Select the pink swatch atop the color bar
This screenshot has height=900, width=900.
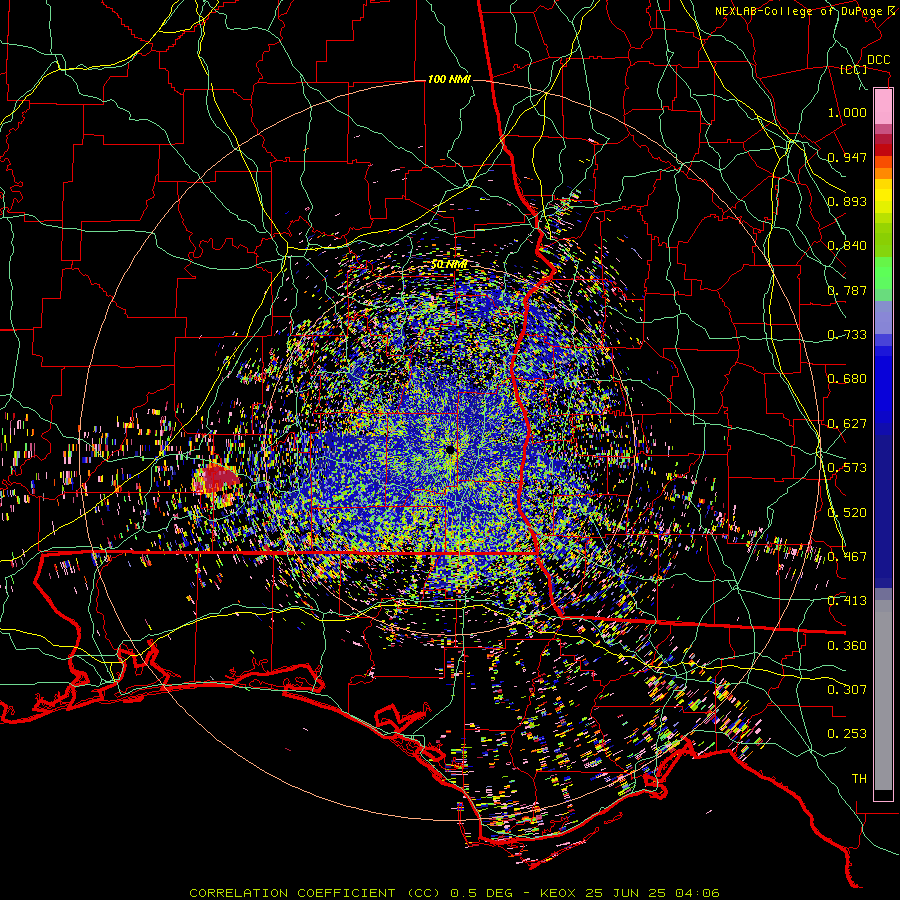[883, 107]
